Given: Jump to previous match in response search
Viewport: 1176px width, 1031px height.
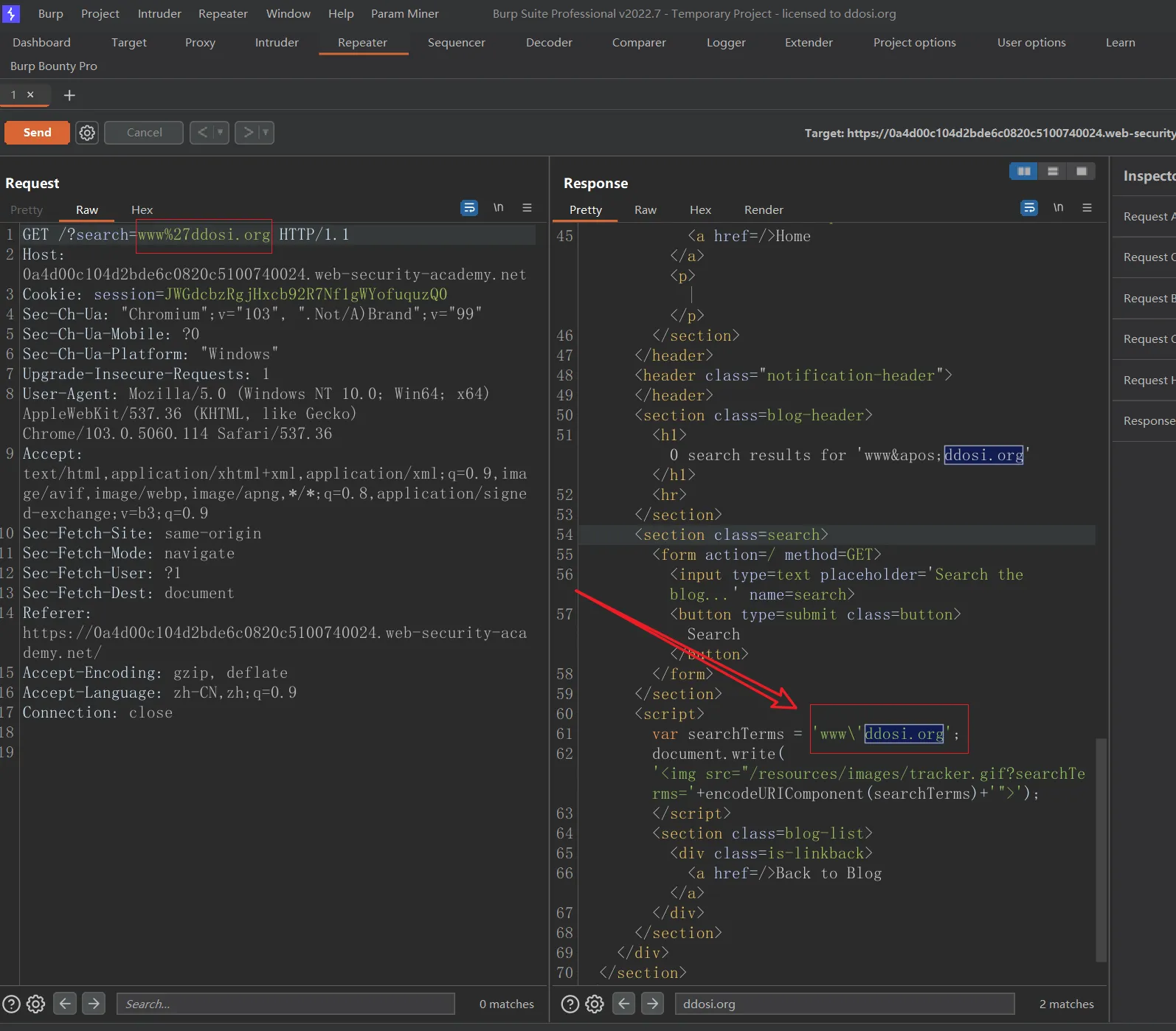Looking at the screenshot, I should point(624,1004).
